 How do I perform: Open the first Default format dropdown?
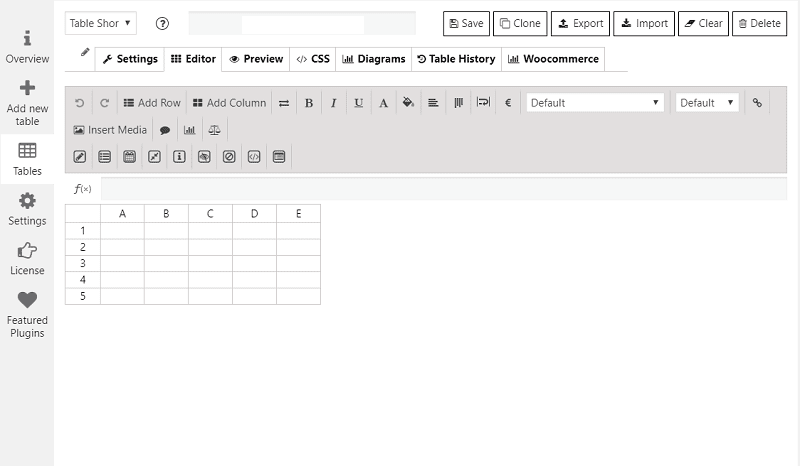(595, 103)
